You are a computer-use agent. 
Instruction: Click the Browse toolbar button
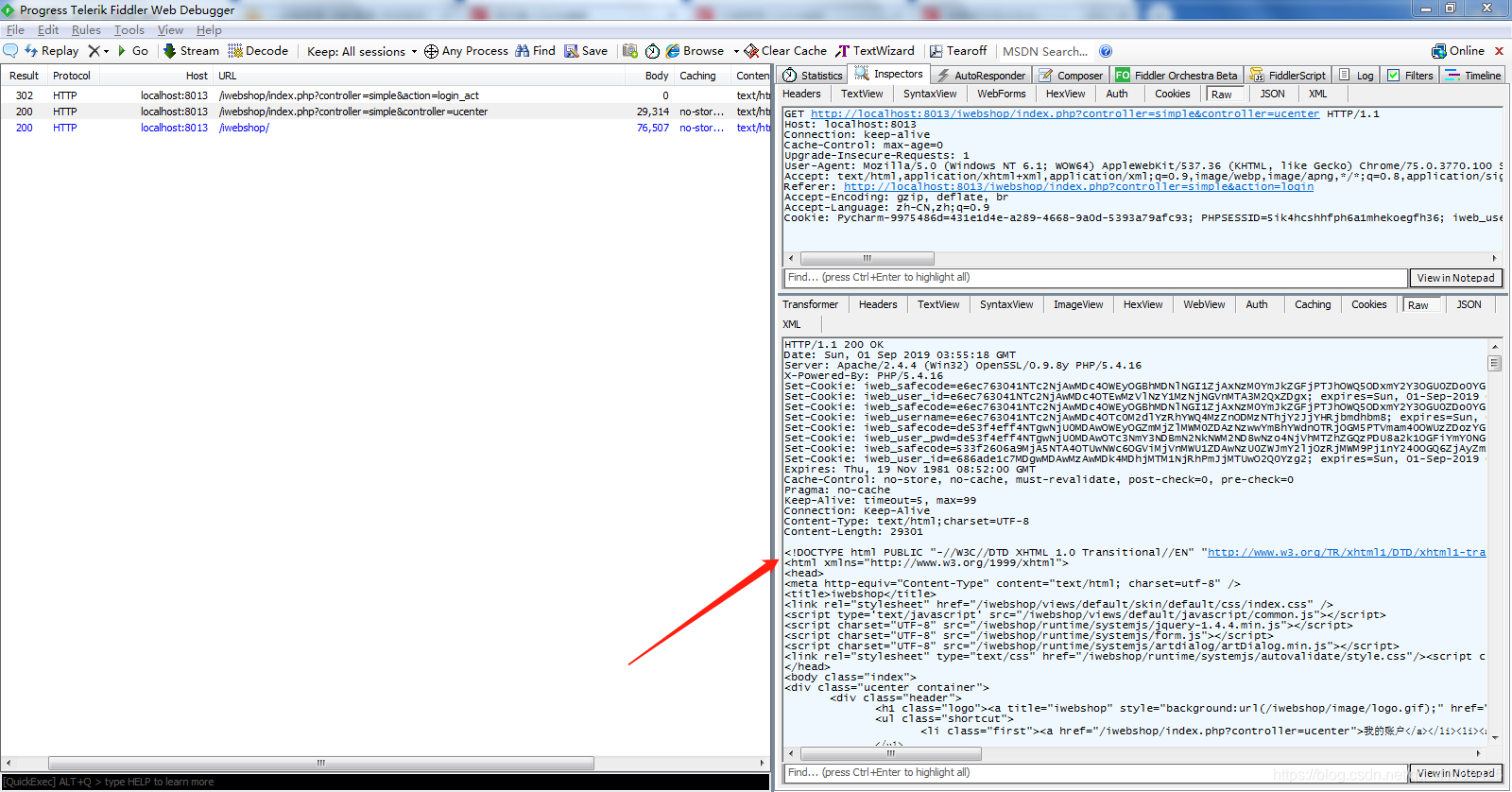[695, 51]
